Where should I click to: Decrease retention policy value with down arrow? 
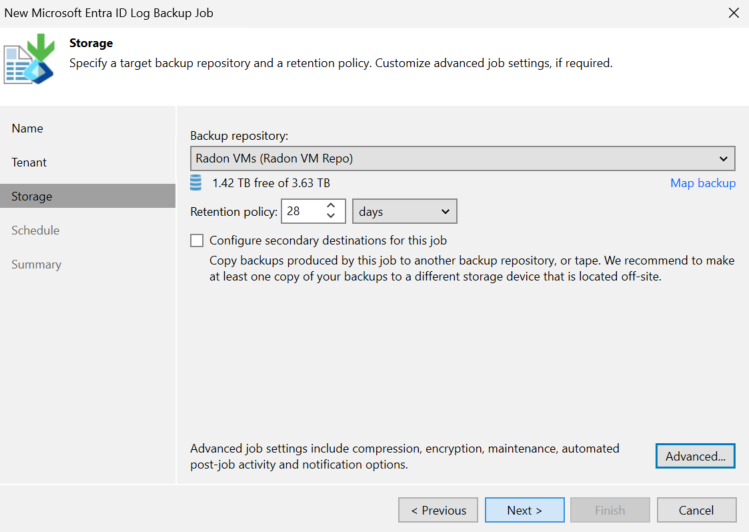click(331, 216)
